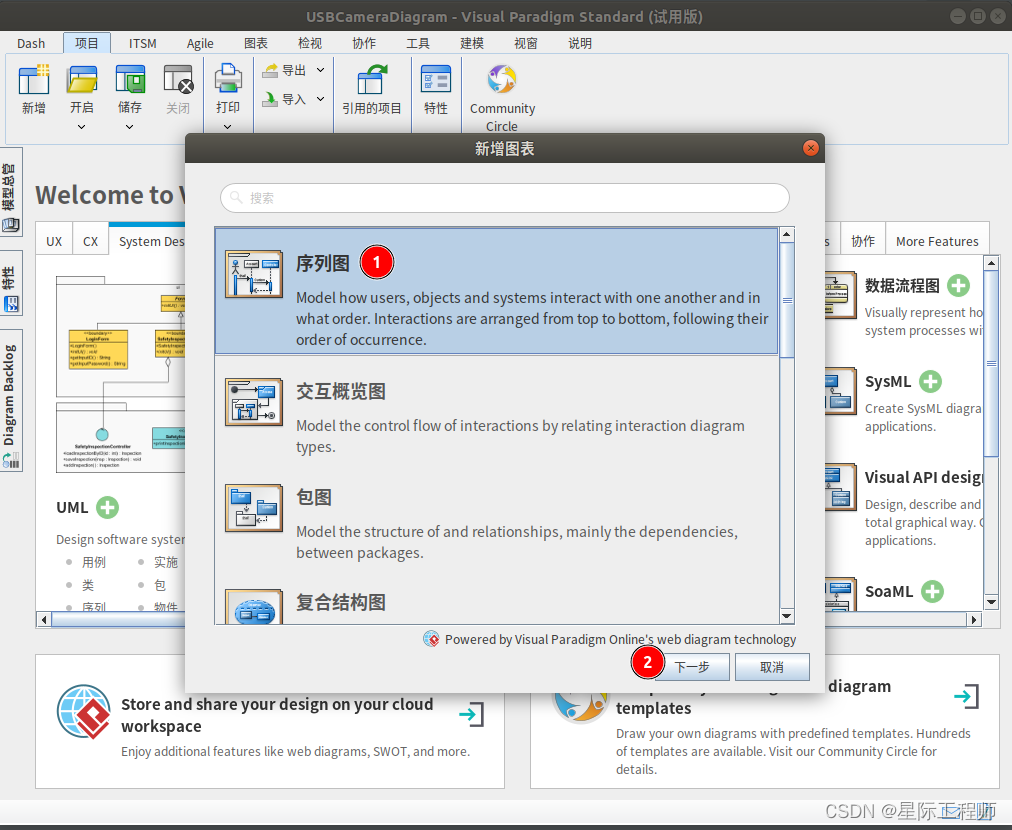Open the Diagram Backlog side panel
This screenshot has width=1012, height=830.
tap(10, 400)
